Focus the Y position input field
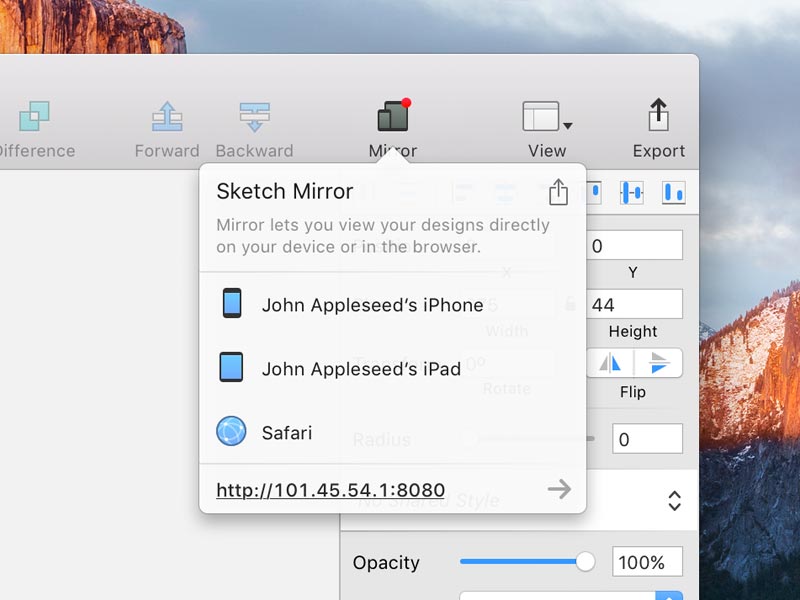The height and width of the screenshot is (600, 800). coord(634,245)
